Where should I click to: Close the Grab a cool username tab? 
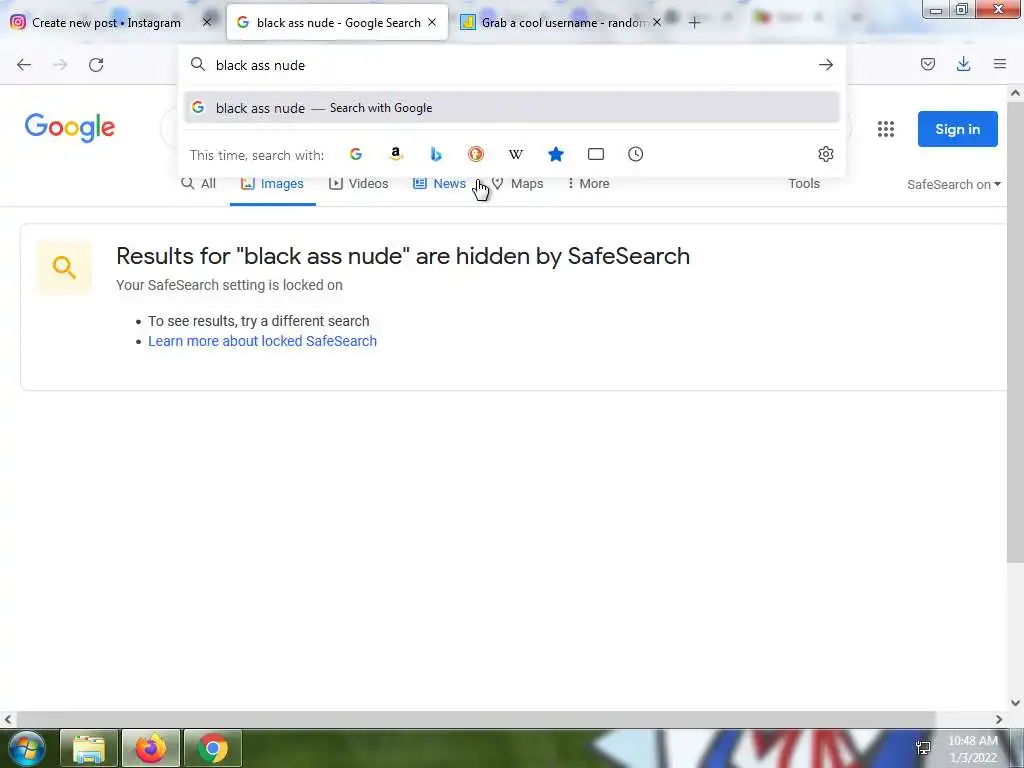pyautogui.click(x=657, y=22)
